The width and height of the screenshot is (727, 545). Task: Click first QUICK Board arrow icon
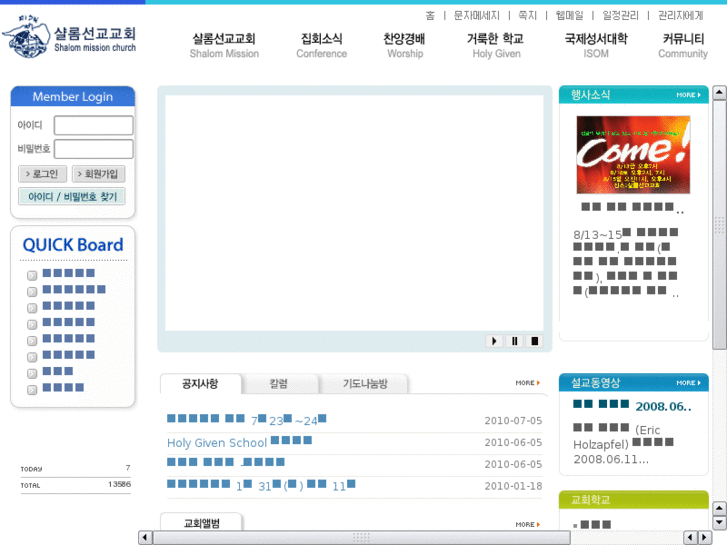tap(32, 276)
